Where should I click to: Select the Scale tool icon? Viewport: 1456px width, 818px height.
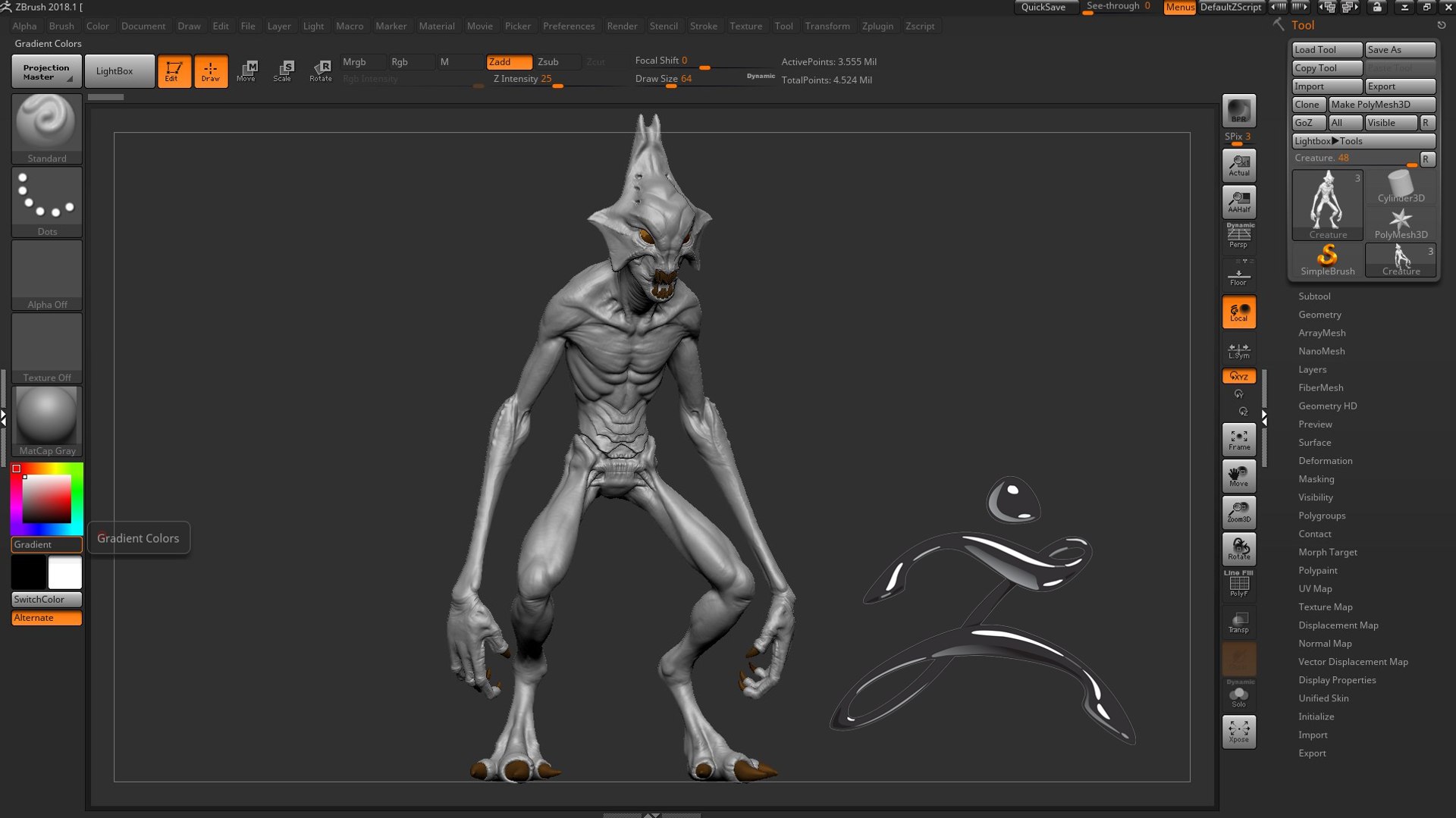[x=283, y=71]
